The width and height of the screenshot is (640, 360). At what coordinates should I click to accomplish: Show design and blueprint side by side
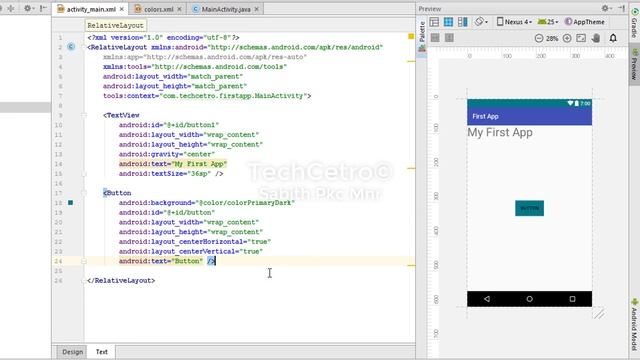pyautogui.click(x=462, y=22)
